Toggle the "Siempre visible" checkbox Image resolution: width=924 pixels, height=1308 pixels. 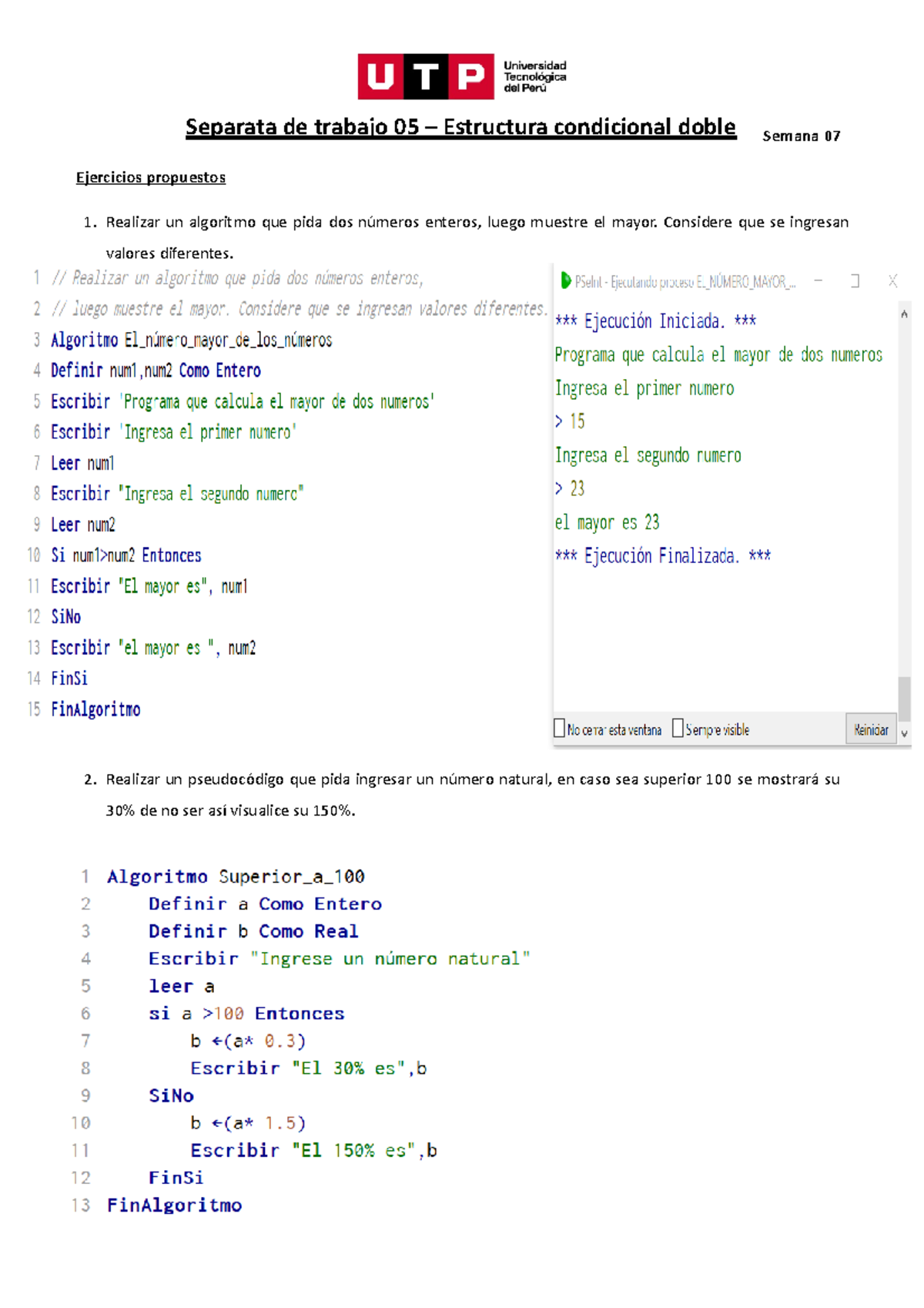point(678,729)
